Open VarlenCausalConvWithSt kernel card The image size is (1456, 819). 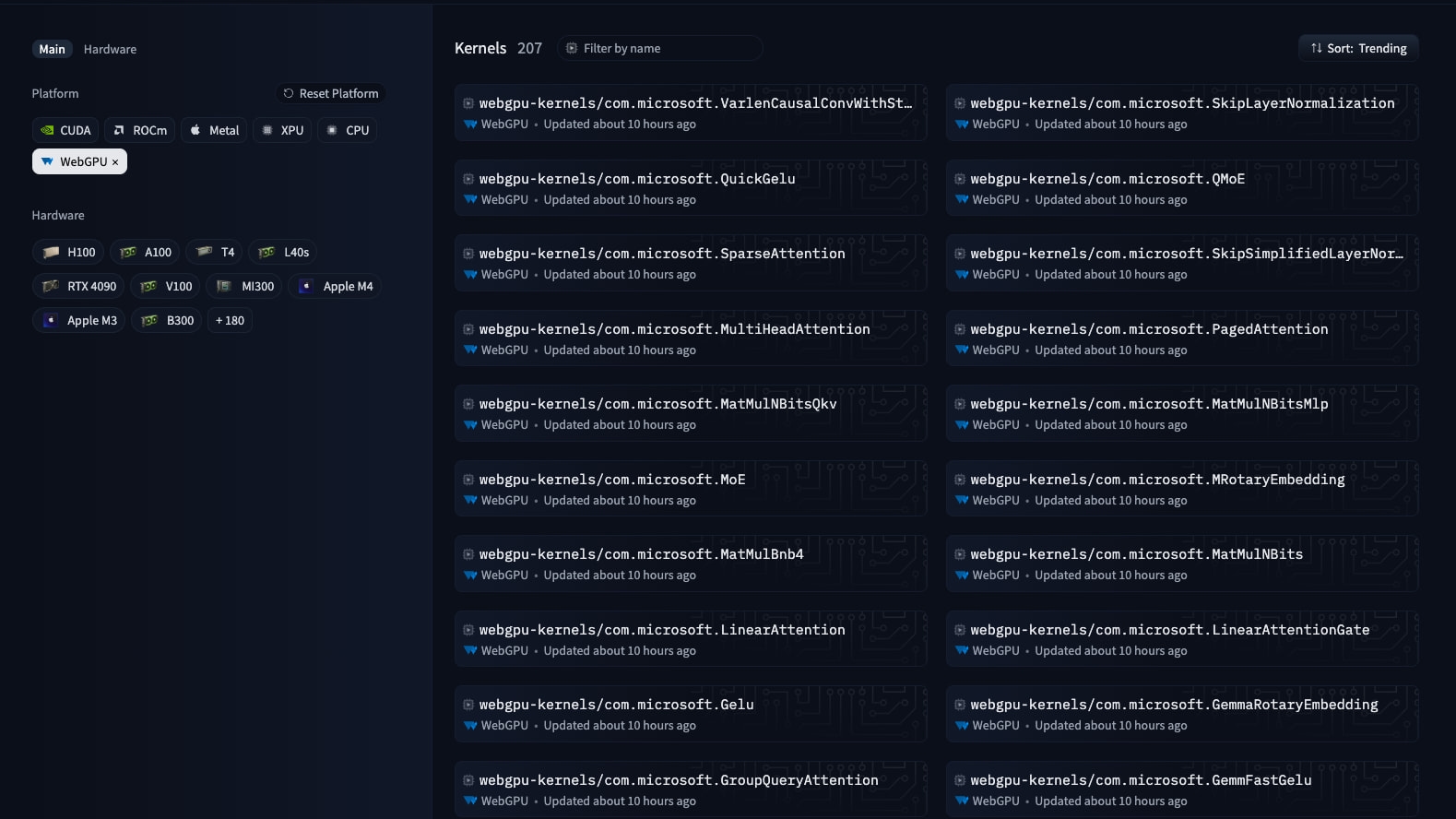(691, 113)
